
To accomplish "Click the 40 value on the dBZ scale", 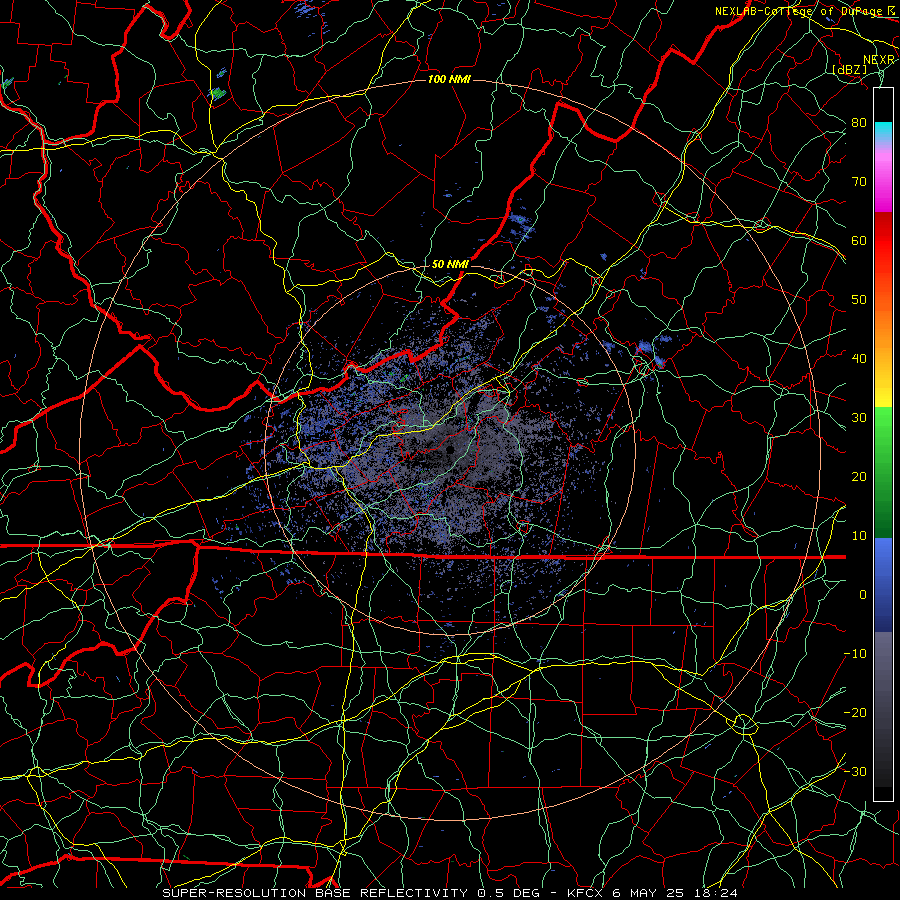I will (x=859, y=359).
